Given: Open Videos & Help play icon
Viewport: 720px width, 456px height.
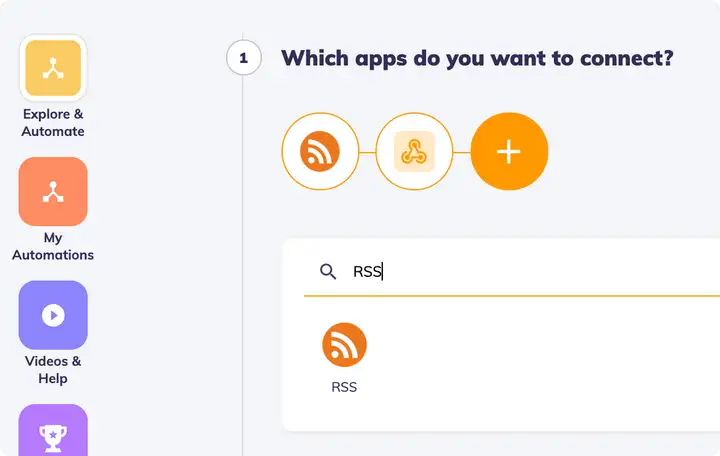Looking at the screenshot, I should pyautogui.click(x=53, y=315).
